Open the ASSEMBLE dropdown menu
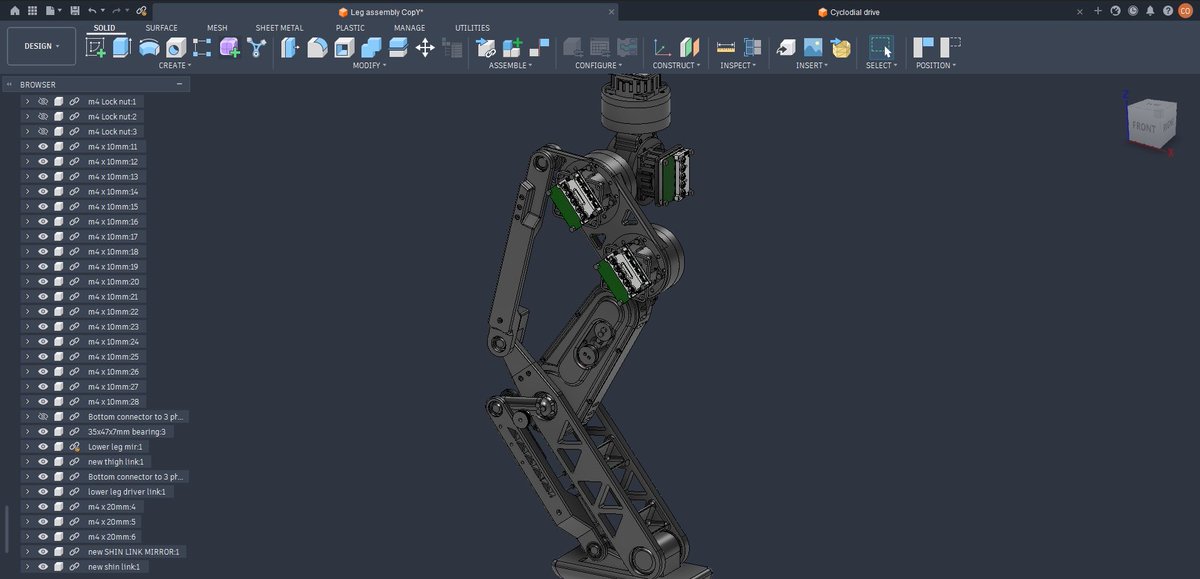Viewport: 1200px width, 579px height. point(510,66)
